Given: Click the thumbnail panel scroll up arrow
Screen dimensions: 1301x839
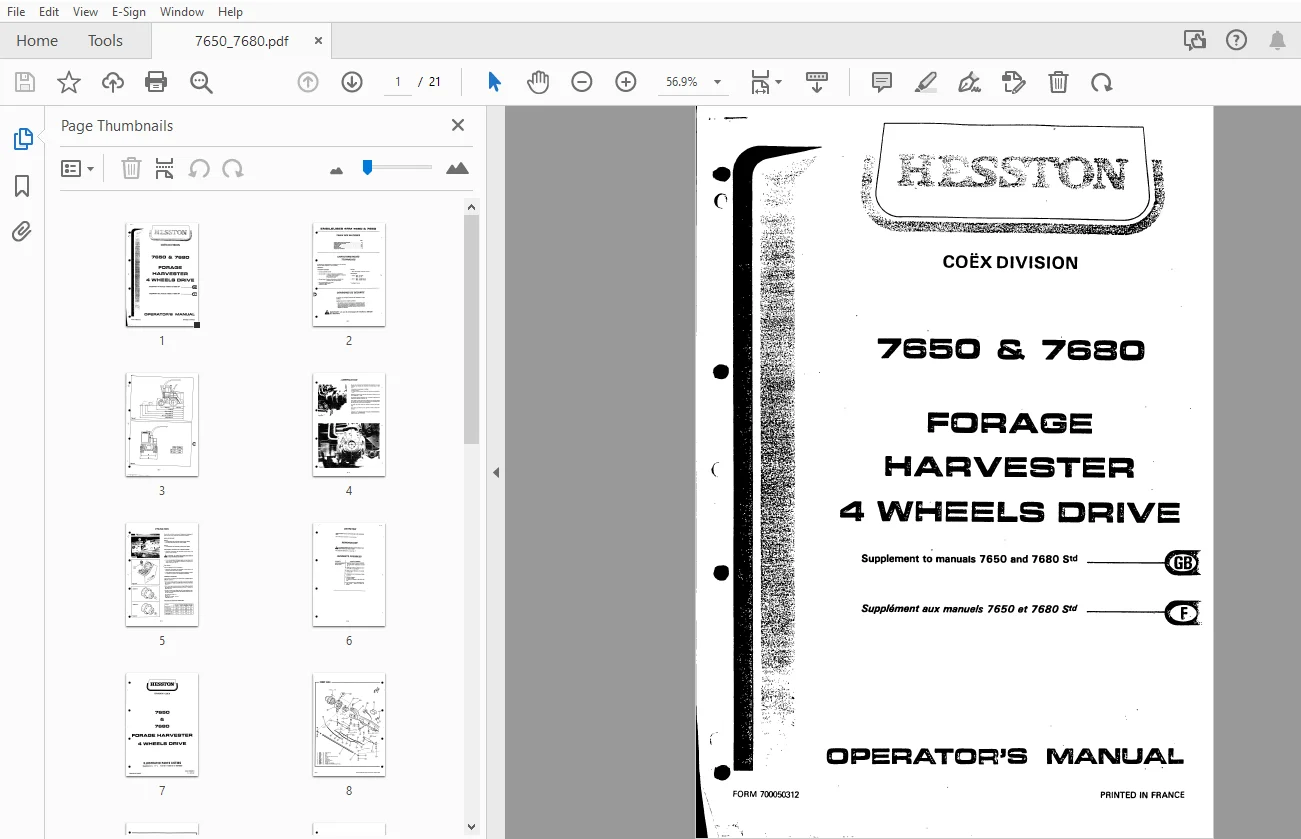Looking at the screenshot, I should [x=472, y=206].
